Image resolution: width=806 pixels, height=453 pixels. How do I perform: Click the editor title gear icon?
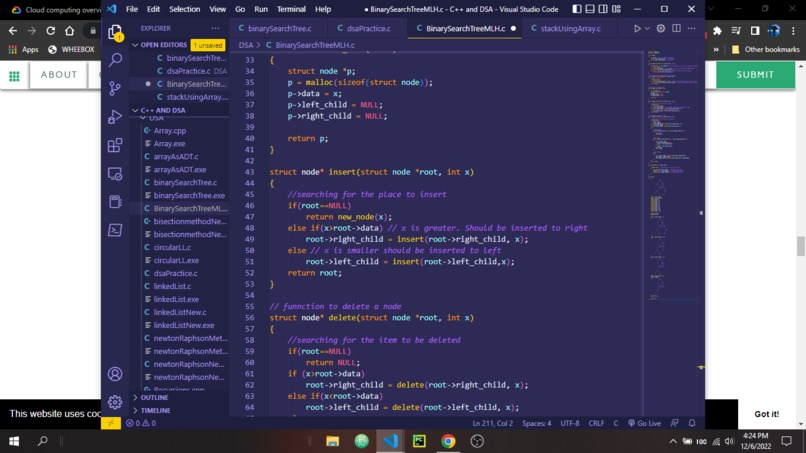(x=661, y=29)
